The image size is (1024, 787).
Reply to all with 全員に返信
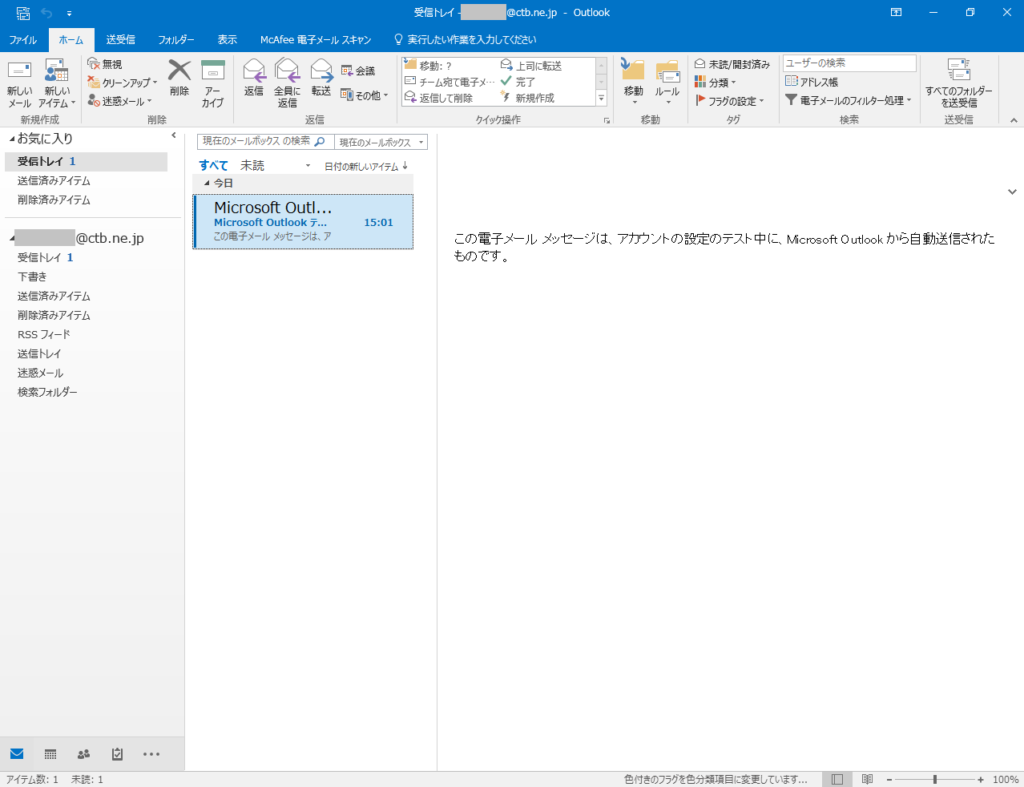point(287,84)
